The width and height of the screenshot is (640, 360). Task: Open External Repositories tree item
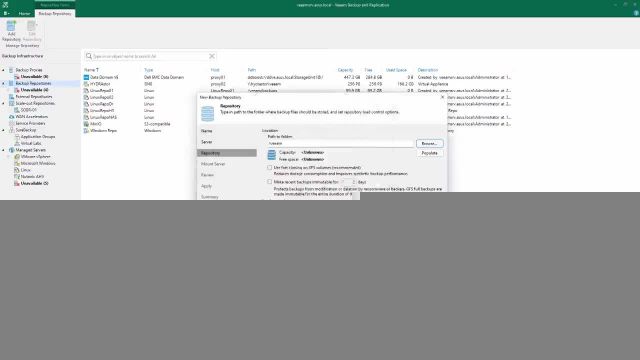click(33, 97)
